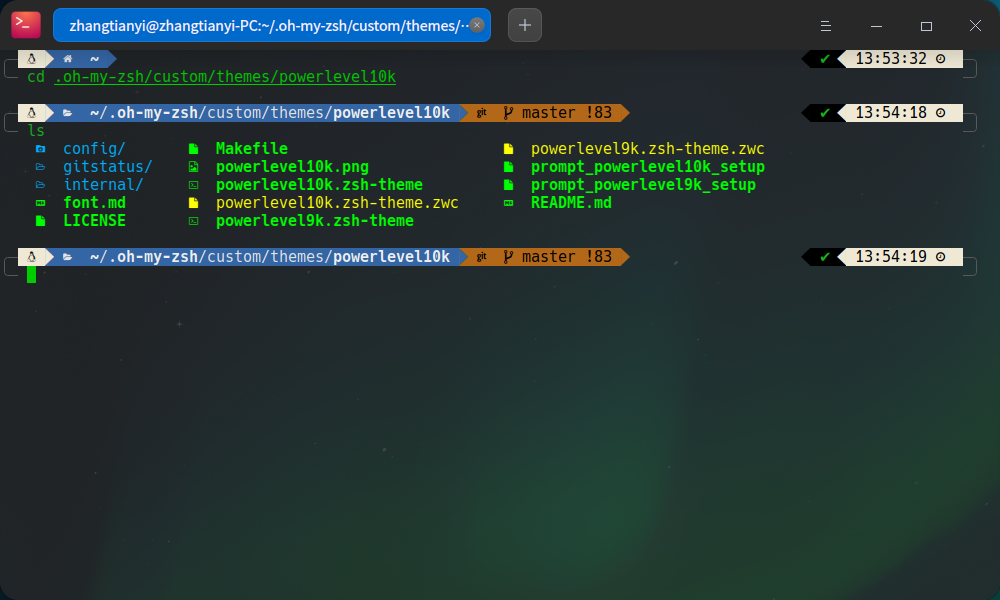The image size is (1000, 600).
Task: Open the README.md file entry
Action: (x=570, y=202)
